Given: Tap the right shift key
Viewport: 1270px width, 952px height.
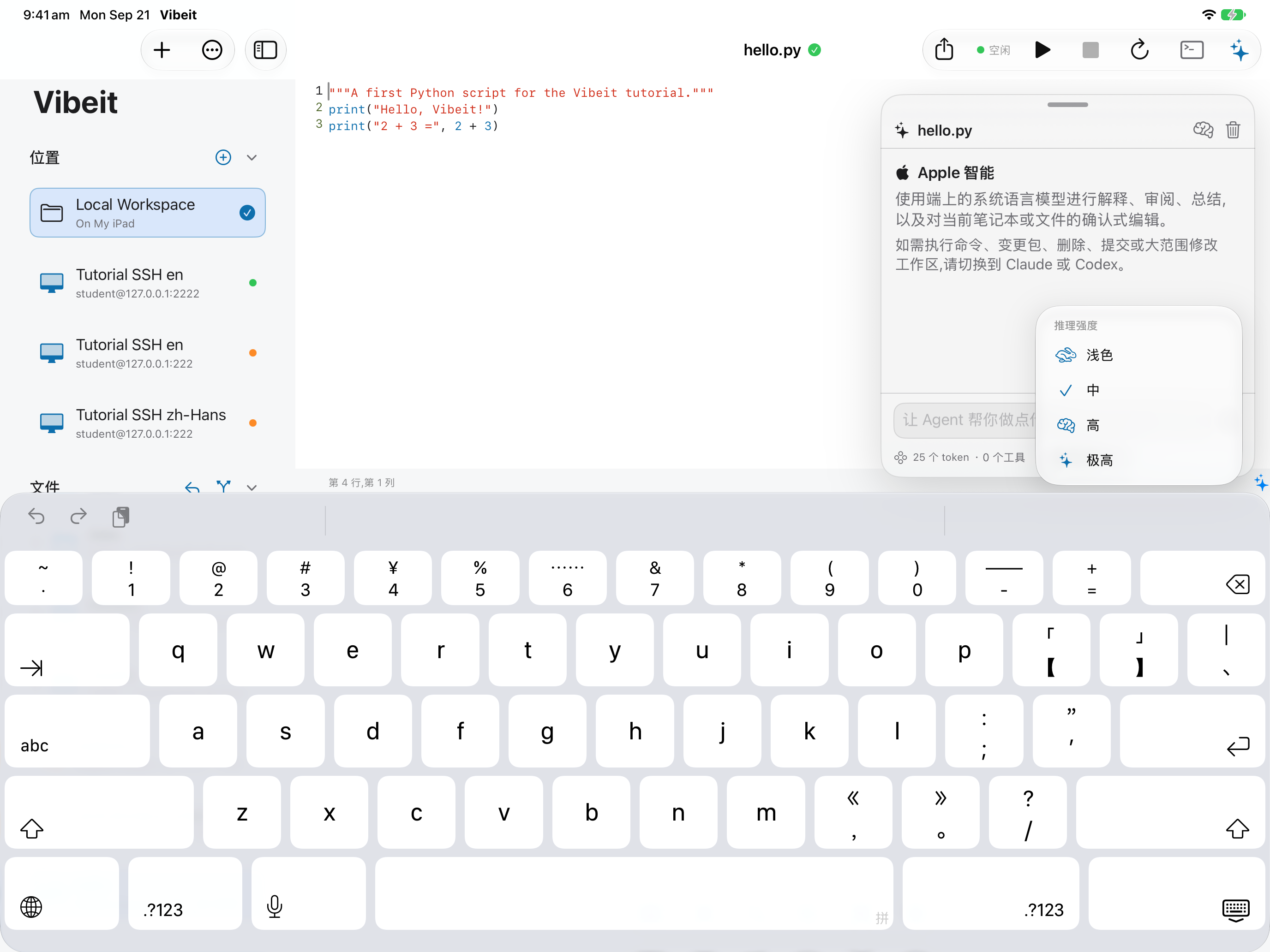Looking at the screenshot, I should point(1171,812).
